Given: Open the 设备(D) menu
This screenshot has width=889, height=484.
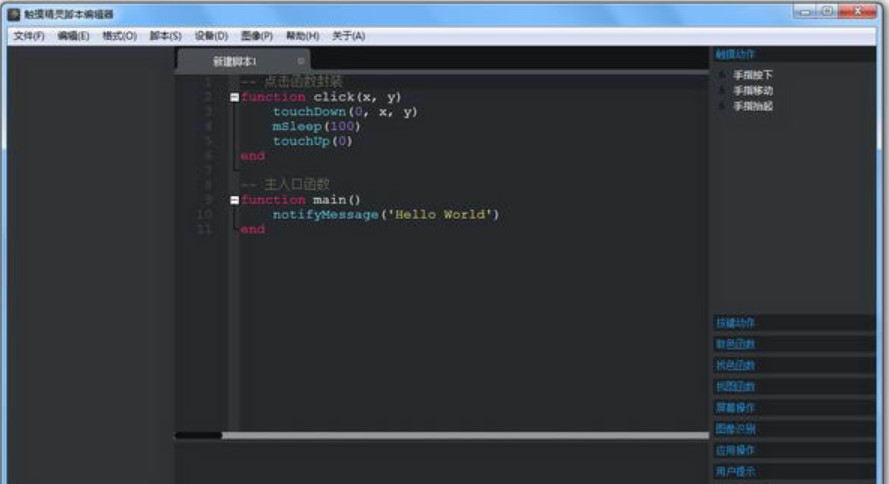Looking at the screenshot, I should (x=211, y=36).
